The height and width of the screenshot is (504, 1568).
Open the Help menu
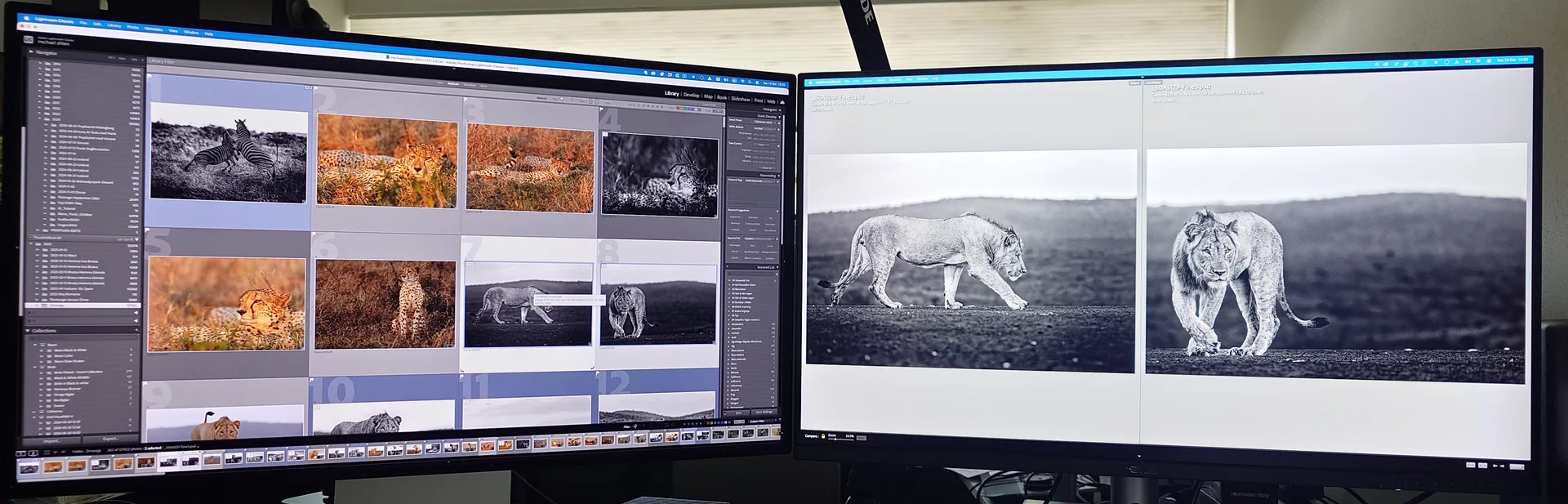pyautogui.click(x=209, y=33)
